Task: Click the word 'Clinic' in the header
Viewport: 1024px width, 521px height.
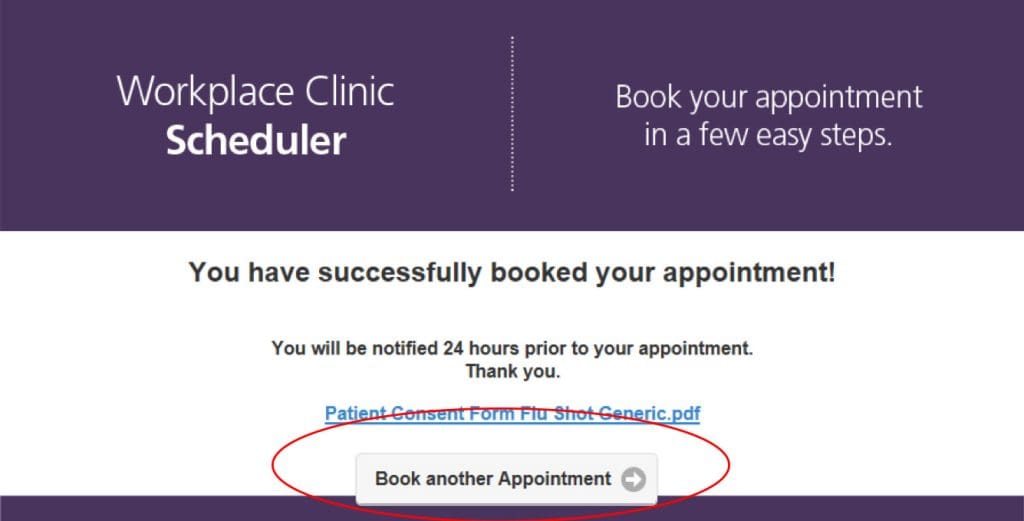Action: click(350, 92)
